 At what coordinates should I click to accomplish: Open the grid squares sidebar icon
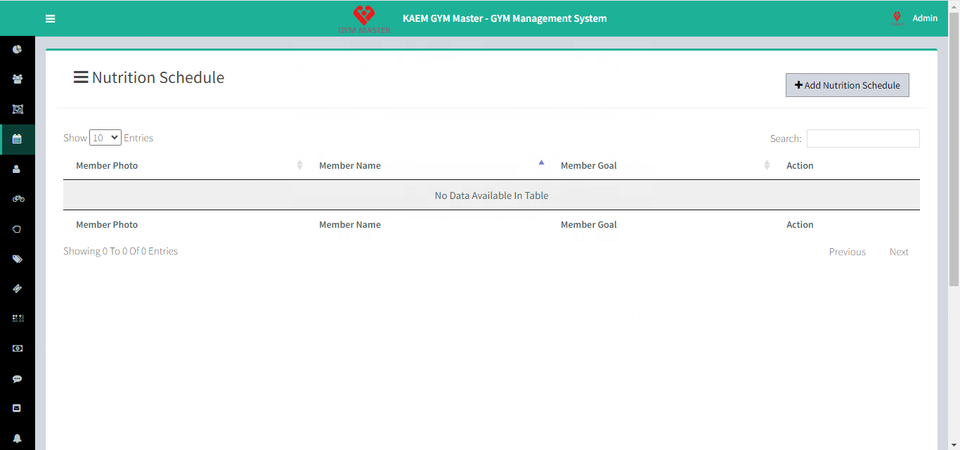[17, 318]
